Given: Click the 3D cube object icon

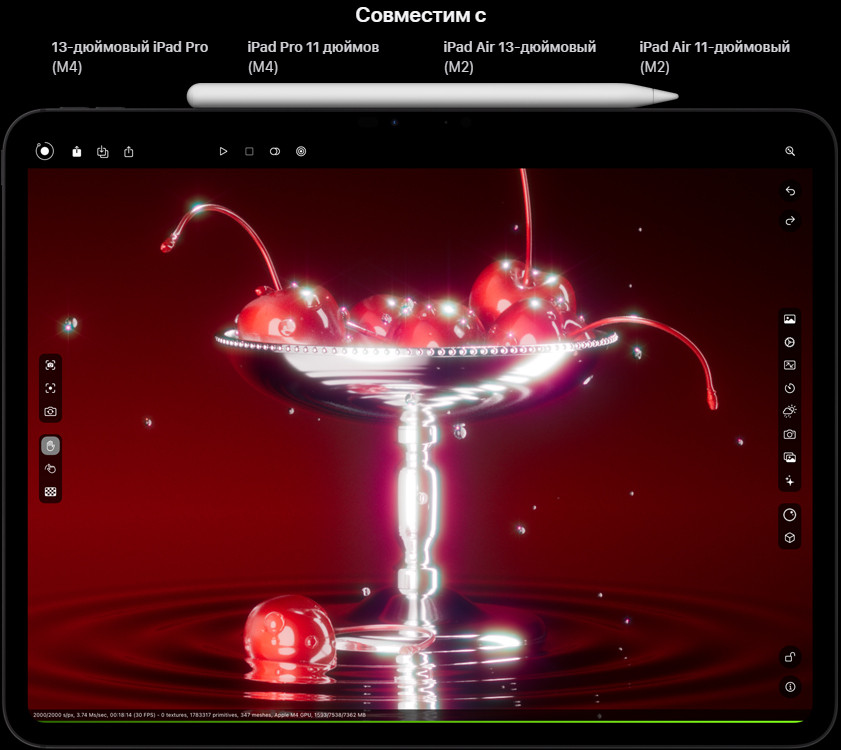Looking at the screenshot, I should pyautogui.click(x=790, y=538).
